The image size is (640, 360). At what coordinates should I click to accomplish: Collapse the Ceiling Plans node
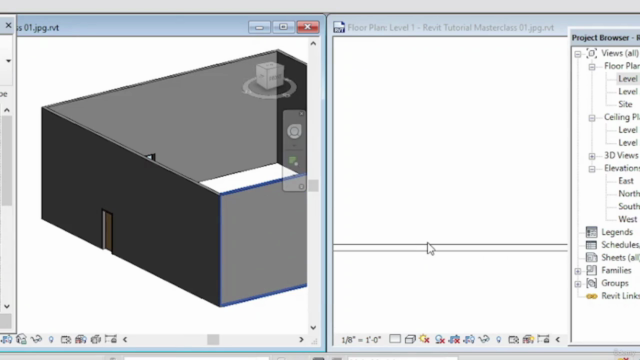click(592, 118)
